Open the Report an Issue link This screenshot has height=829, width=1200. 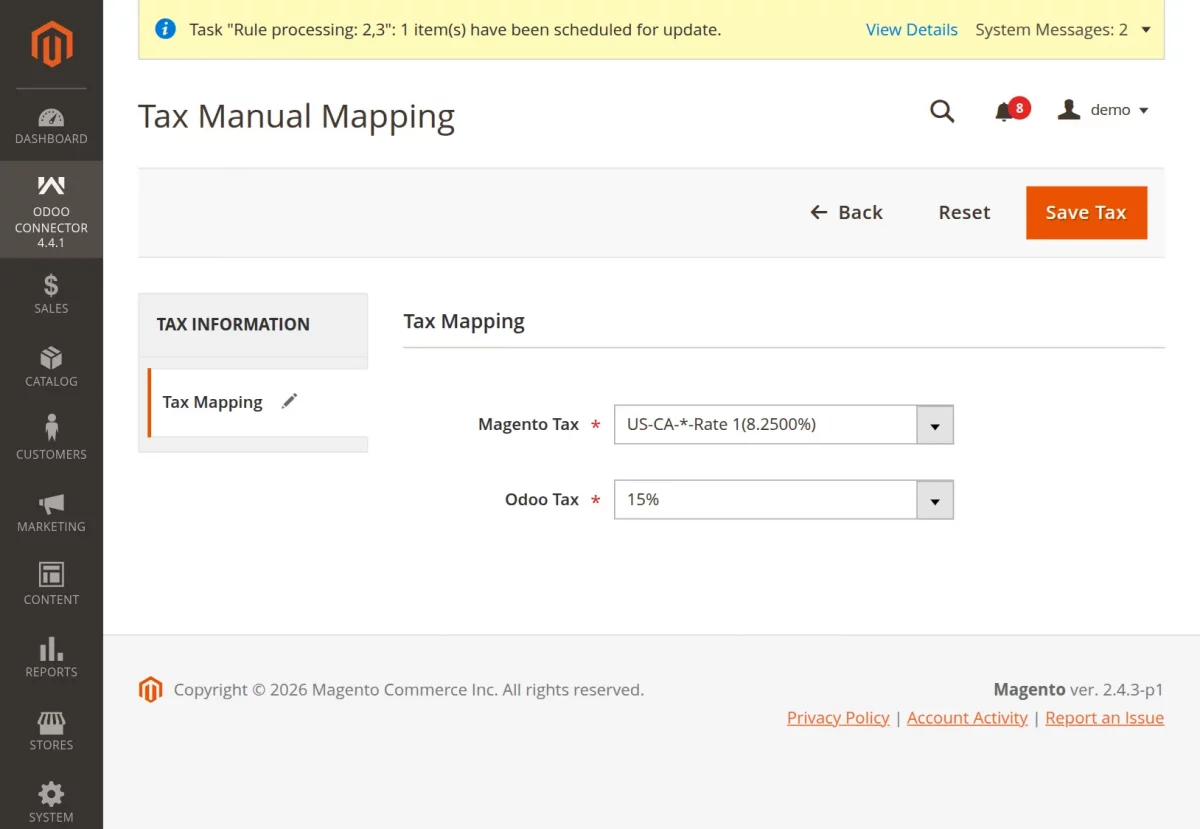coord(1104,718)
